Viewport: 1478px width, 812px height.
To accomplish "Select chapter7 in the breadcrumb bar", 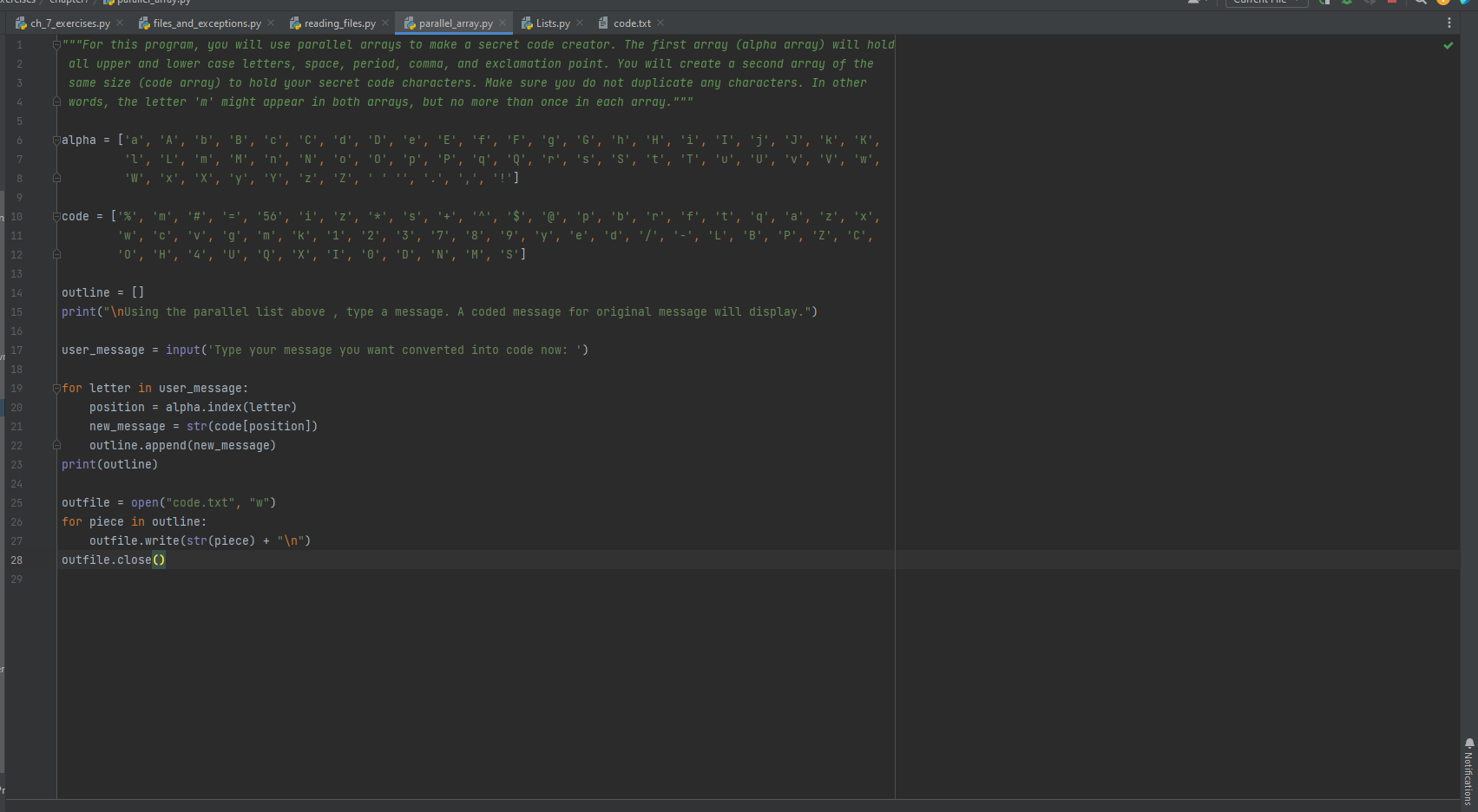I will click(x=68, y=2).
